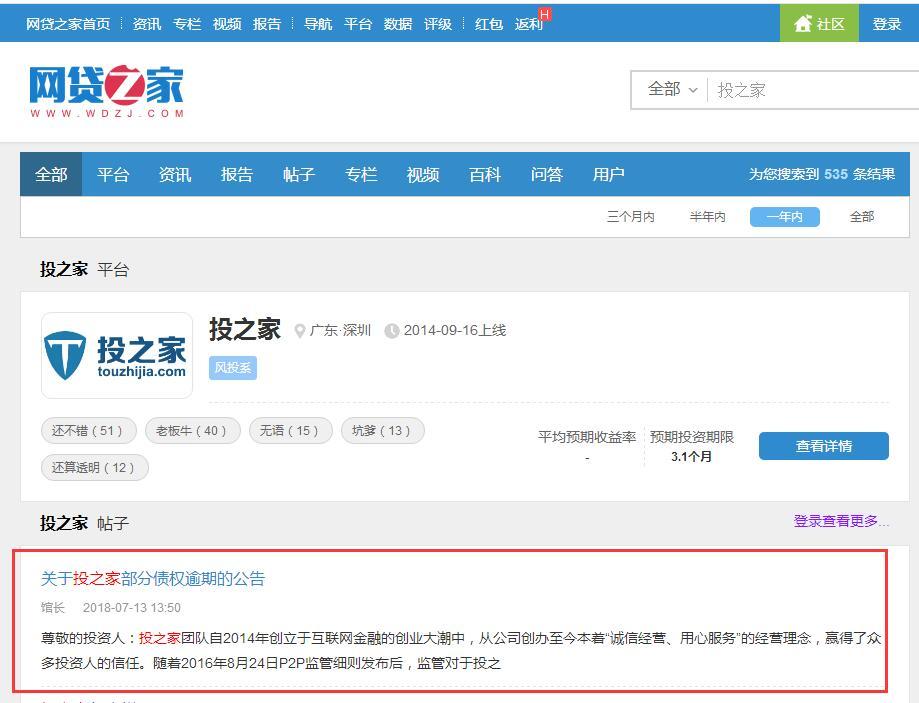The width and height of the screenshot is (919, 703).
Task: Open 资讯 in the top navigation bar
Action: click(x=147, y=24)
